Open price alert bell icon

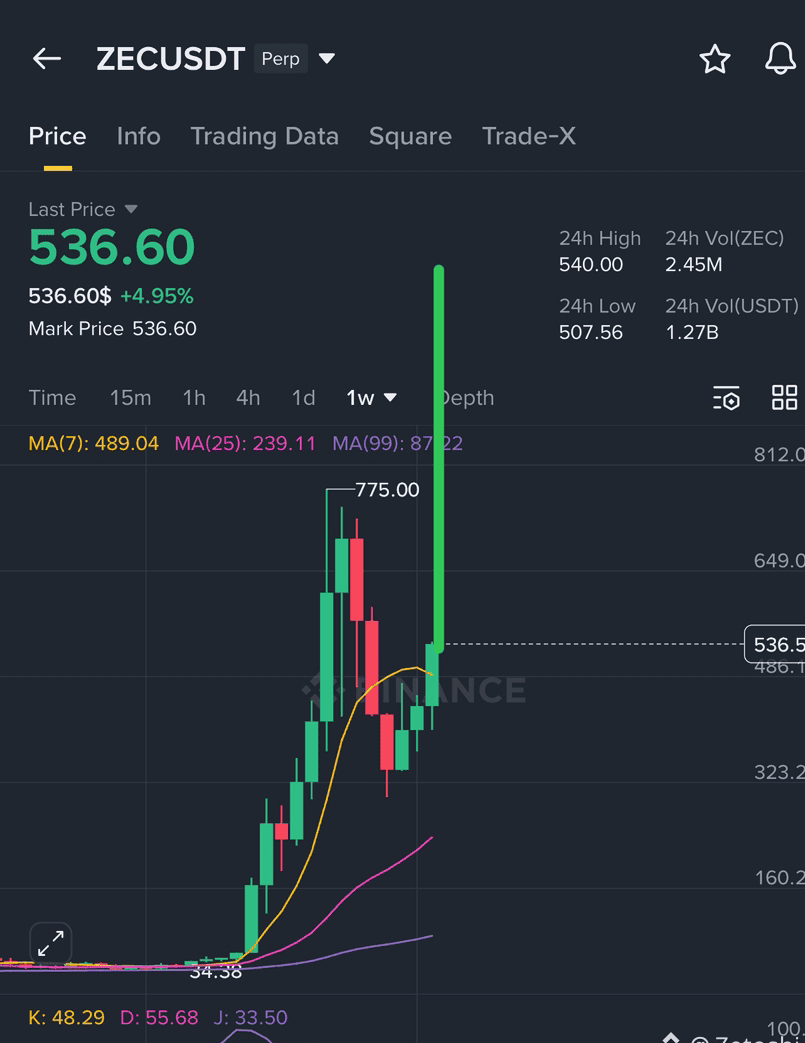point(780,59)
